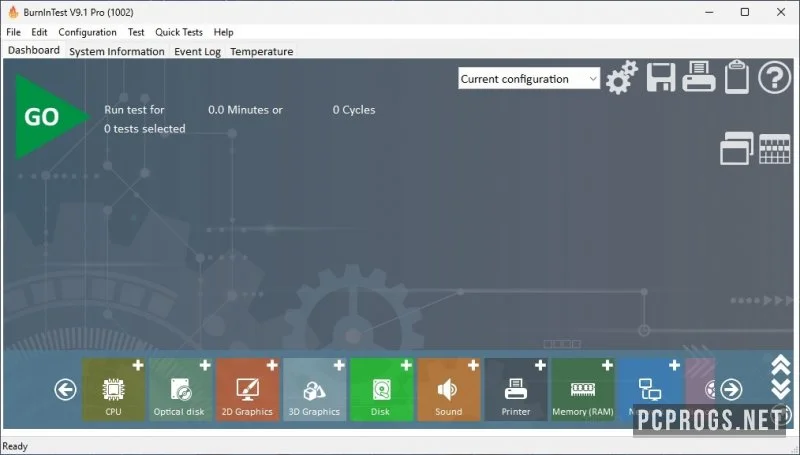Click the Ready status bar text
This screenshot has width=800, height=455.
pos(15,446)
